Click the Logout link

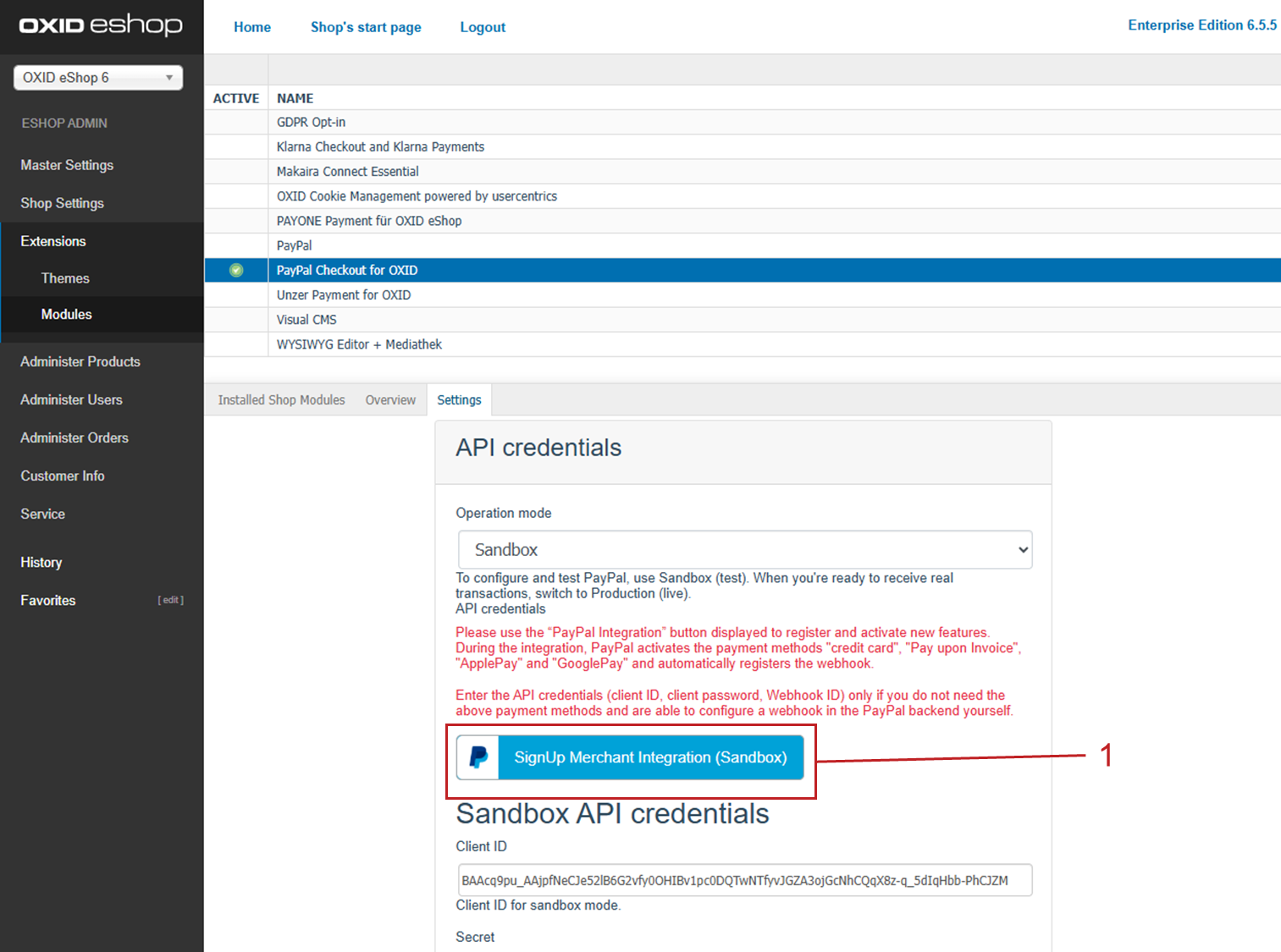[x=483, y=27]
